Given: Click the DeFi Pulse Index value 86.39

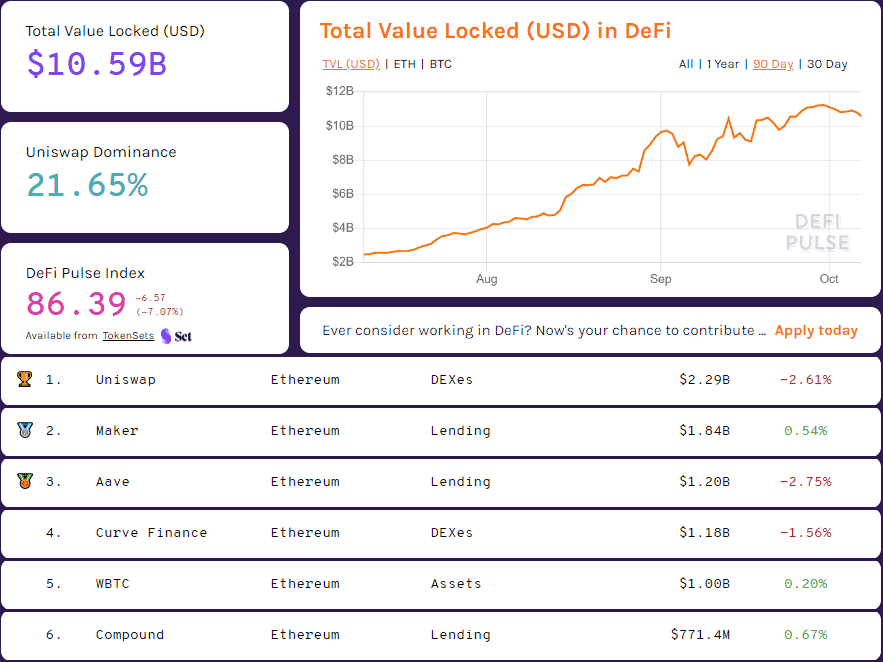Looking at the screenshot, I should click(x=76, y=303).
